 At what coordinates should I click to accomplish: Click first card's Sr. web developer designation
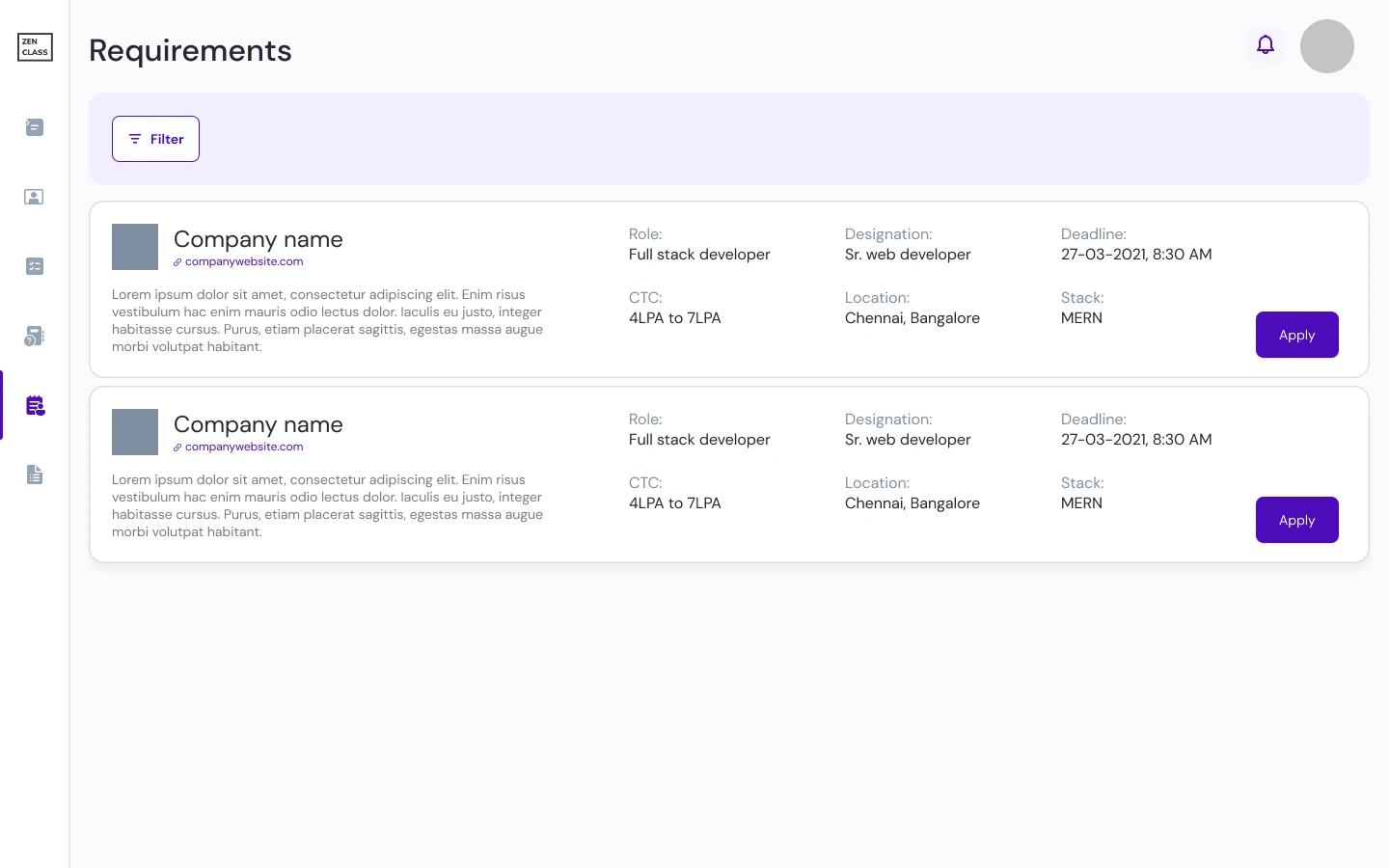[x=908, y=255]
